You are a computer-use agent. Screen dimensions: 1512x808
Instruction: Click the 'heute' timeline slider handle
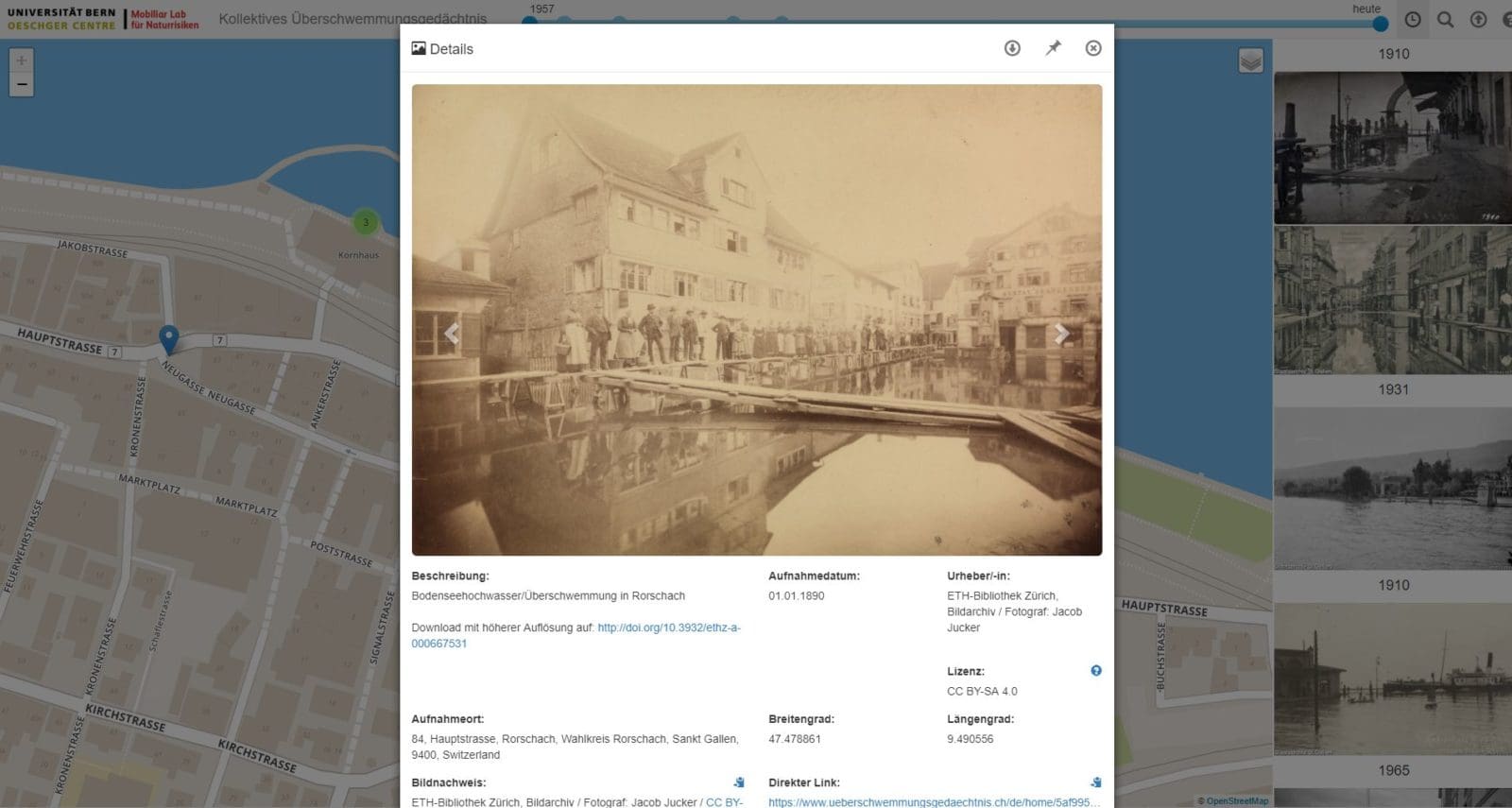click(x=1381, y=24)
